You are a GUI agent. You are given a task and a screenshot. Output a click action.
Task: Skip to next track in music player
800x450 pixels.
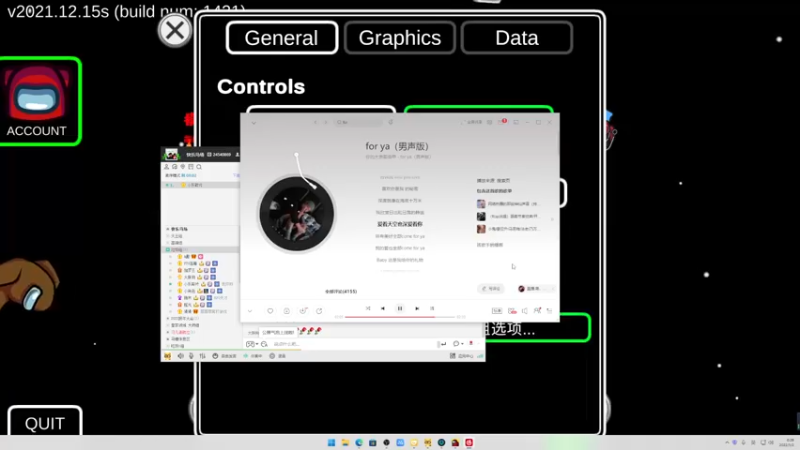[x=417, y=308]
